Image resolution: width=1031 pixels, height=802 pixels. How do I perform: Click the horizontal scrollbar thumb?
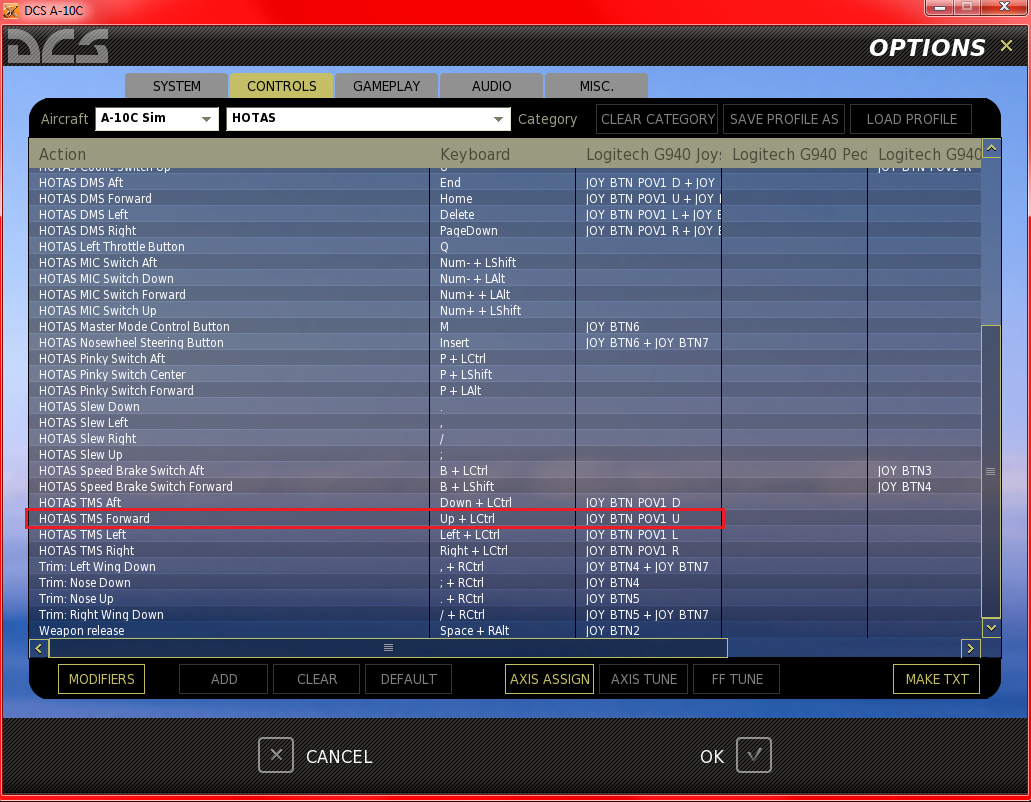[388, 648]
